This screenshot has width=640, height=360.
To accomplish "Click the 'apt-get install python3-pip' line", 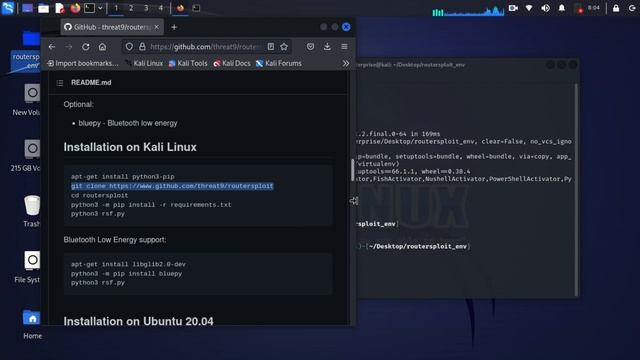I will coord(123,177).
